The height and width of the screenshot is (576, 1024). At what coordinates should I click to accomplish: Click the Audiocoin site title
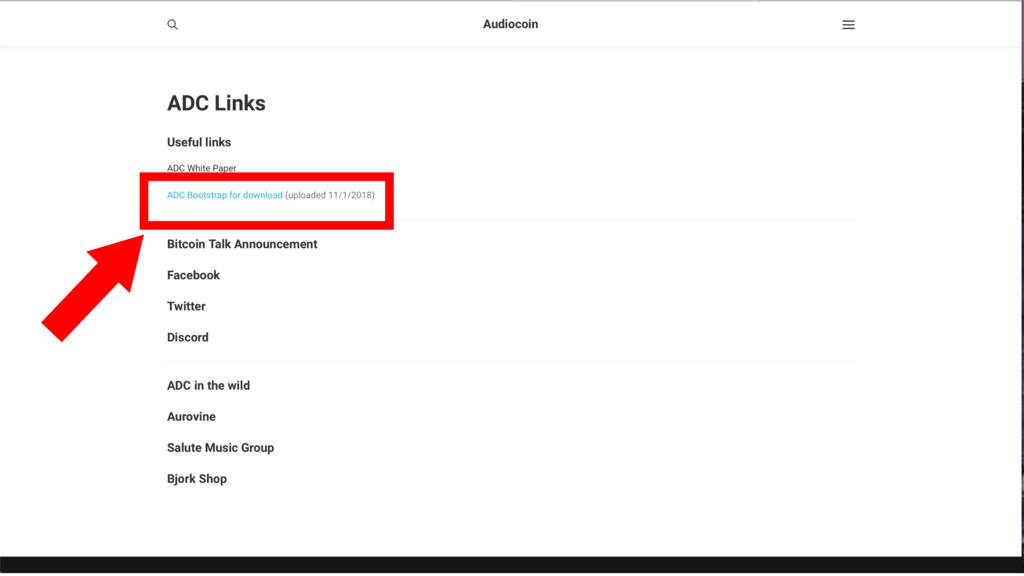511,24
